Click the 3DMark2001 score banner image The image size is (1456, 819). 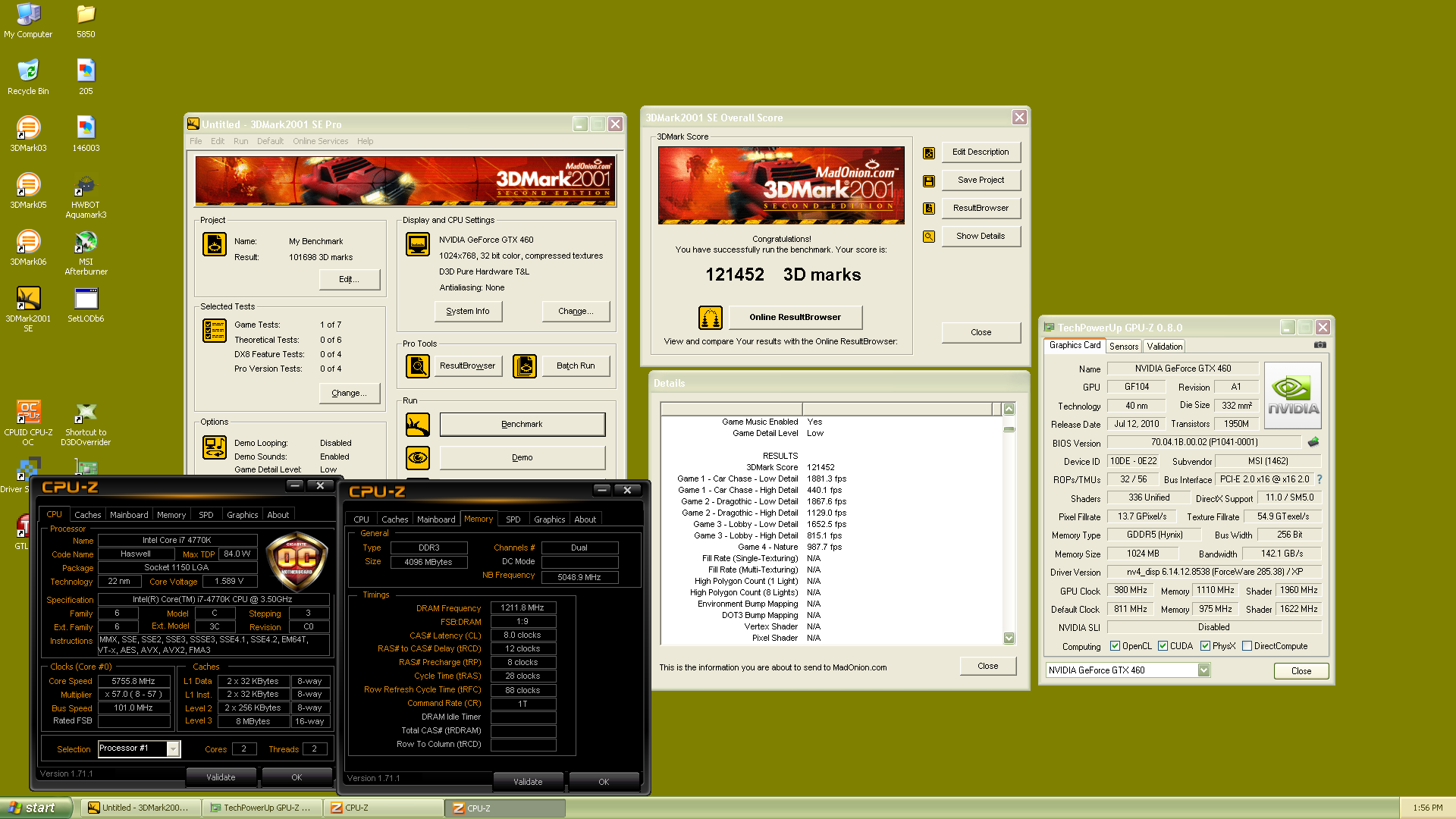pyautogui.click(x=781, y=185)
